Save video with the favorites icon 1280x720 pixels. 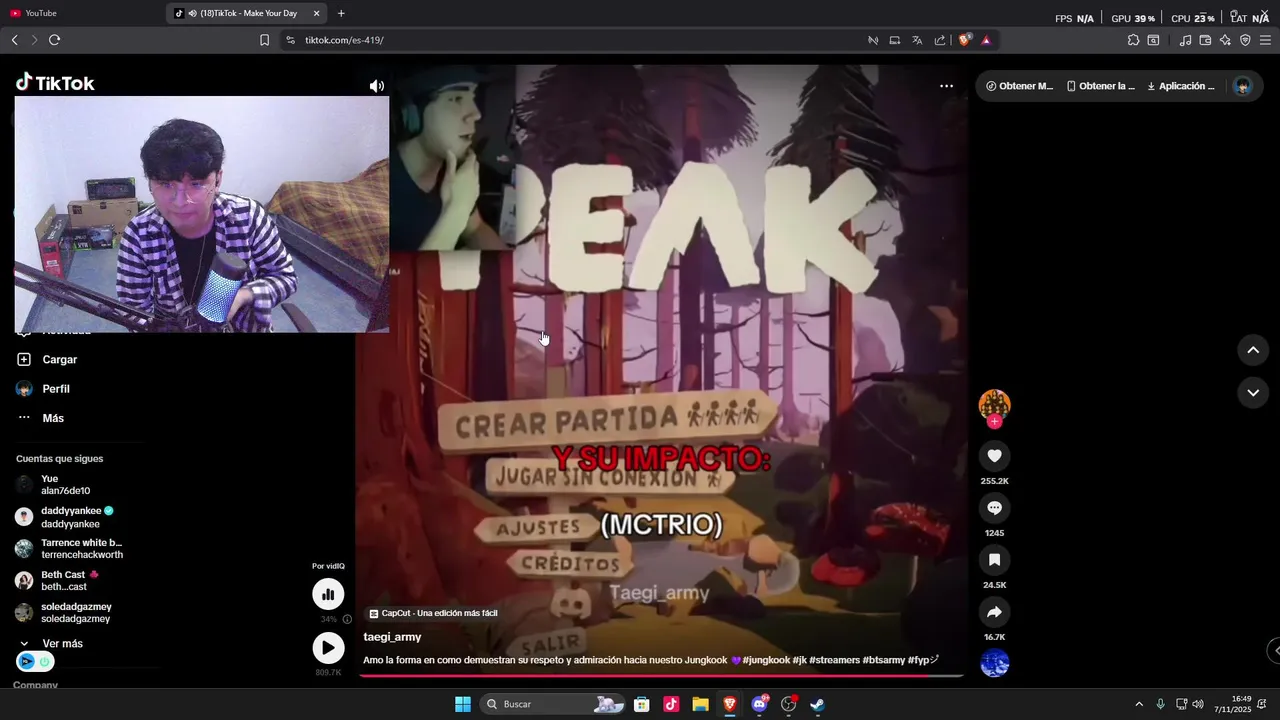tap(994, 560)
